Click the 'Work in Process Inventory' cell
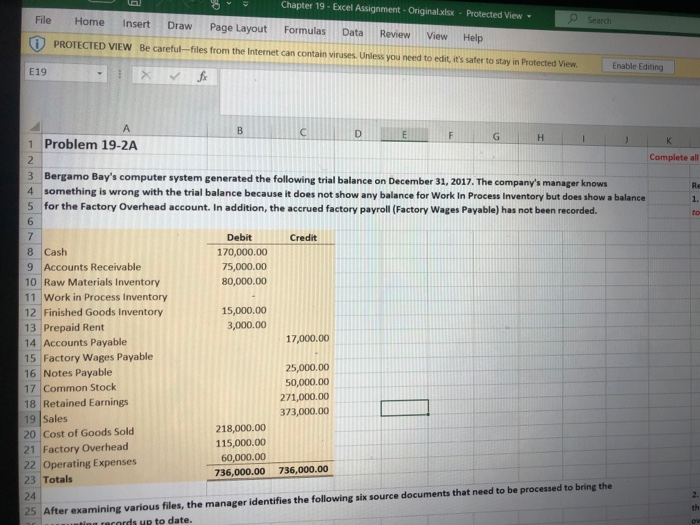 click(105, 297)
